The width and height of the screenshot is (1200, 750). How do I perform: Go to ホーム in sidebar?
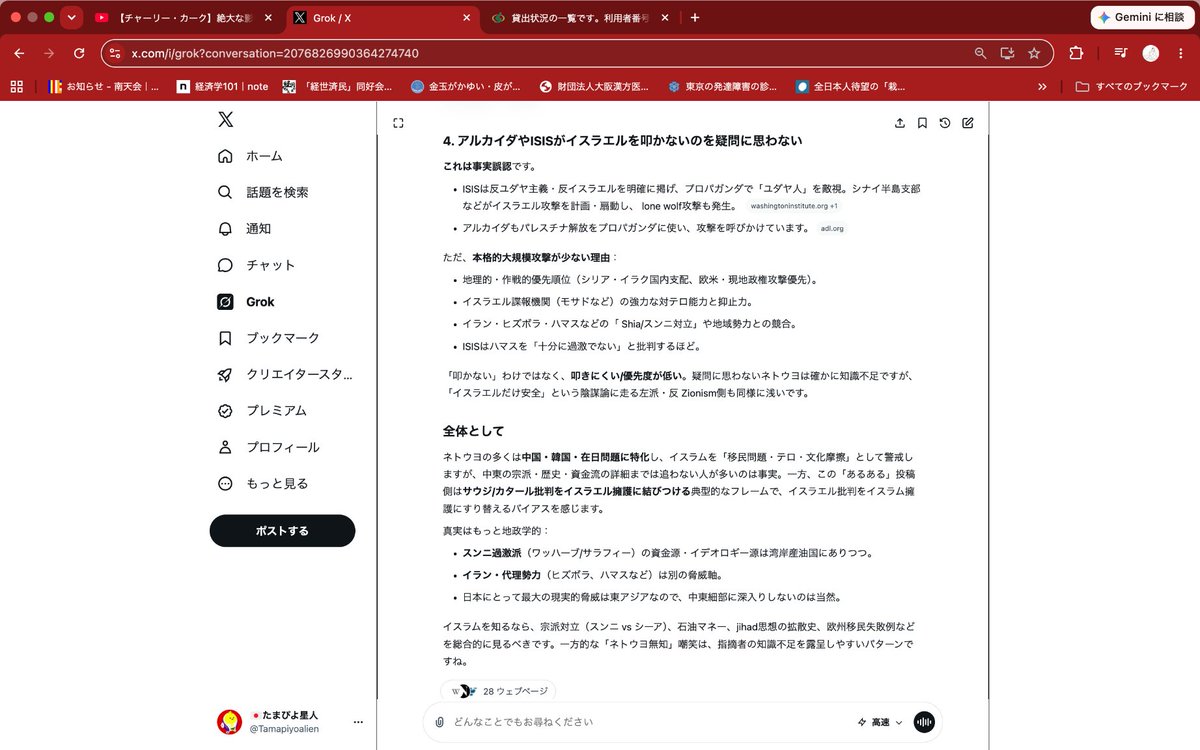[x=250, y=156]
